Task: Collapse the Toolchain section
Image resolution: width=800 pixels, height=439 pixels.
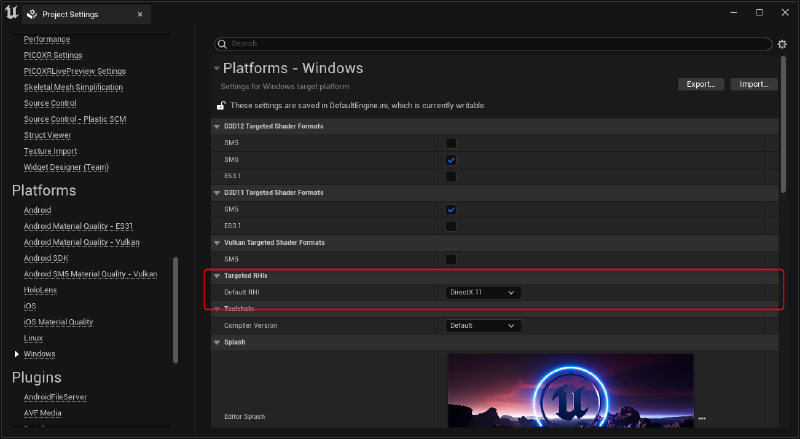Action: coord(217,309)
